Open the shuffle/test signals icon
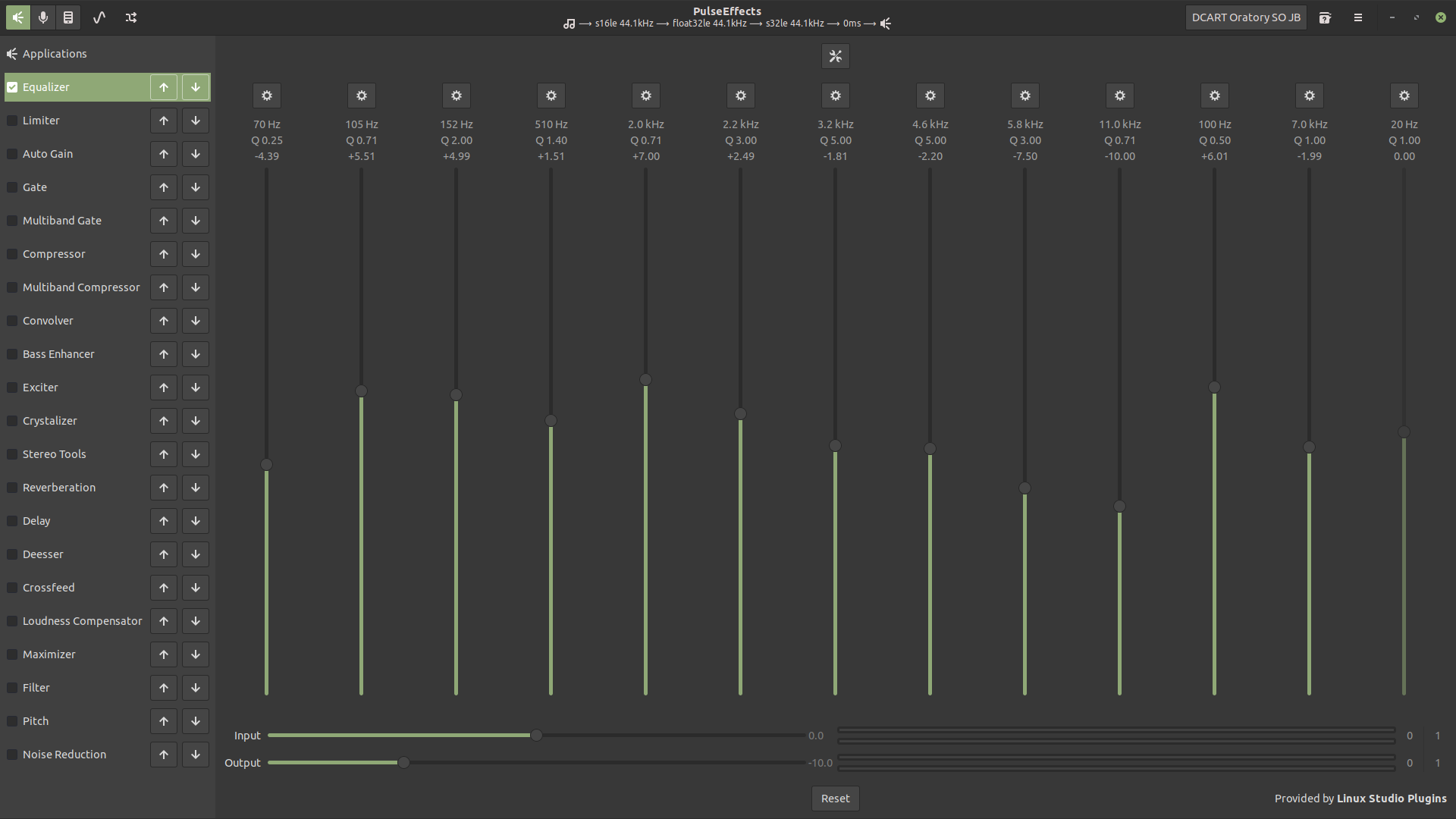1456x819 pixels. coord(131,17)
